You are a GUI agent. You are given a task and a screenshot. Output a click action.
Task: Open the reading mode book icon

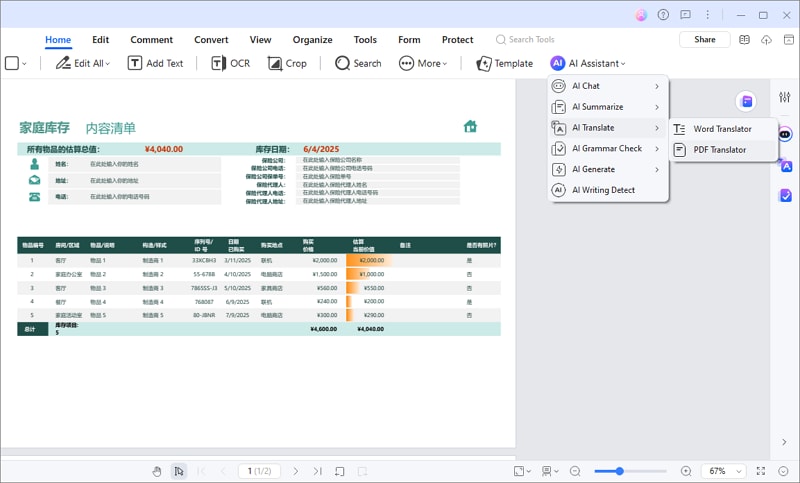click(744, 40)
